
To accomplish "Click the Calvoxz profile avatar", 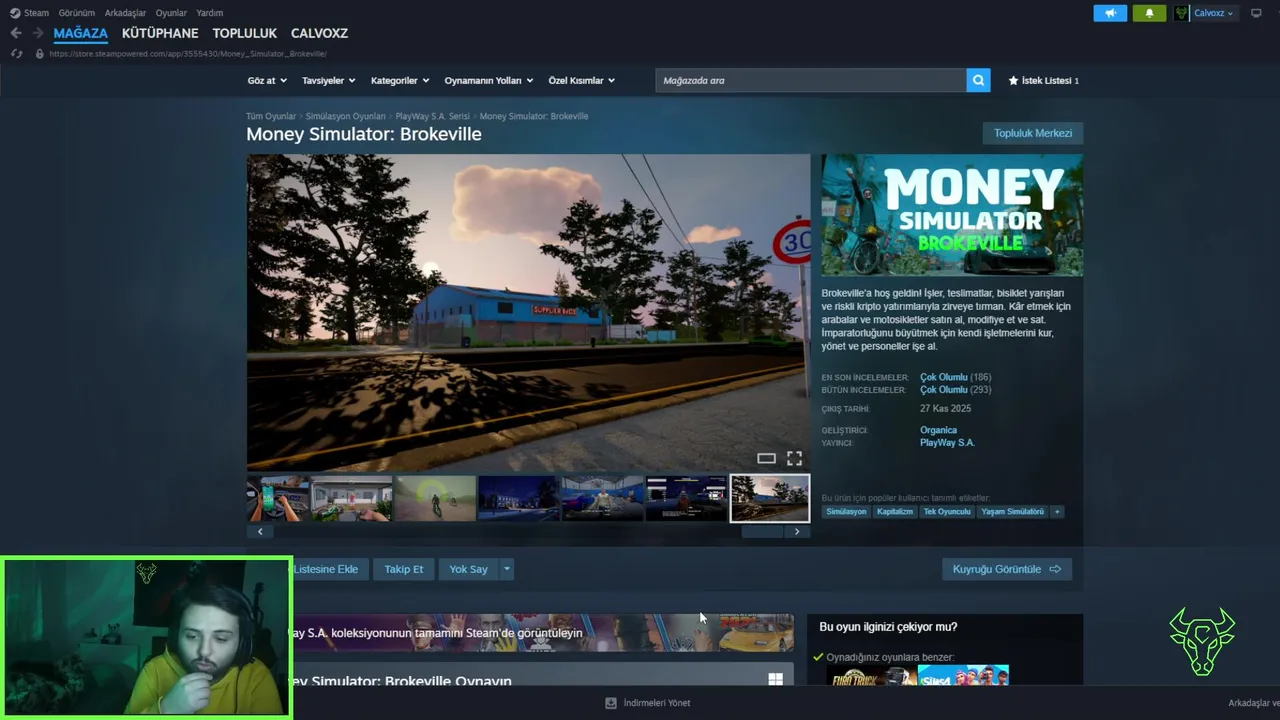I will [1181, 13].
